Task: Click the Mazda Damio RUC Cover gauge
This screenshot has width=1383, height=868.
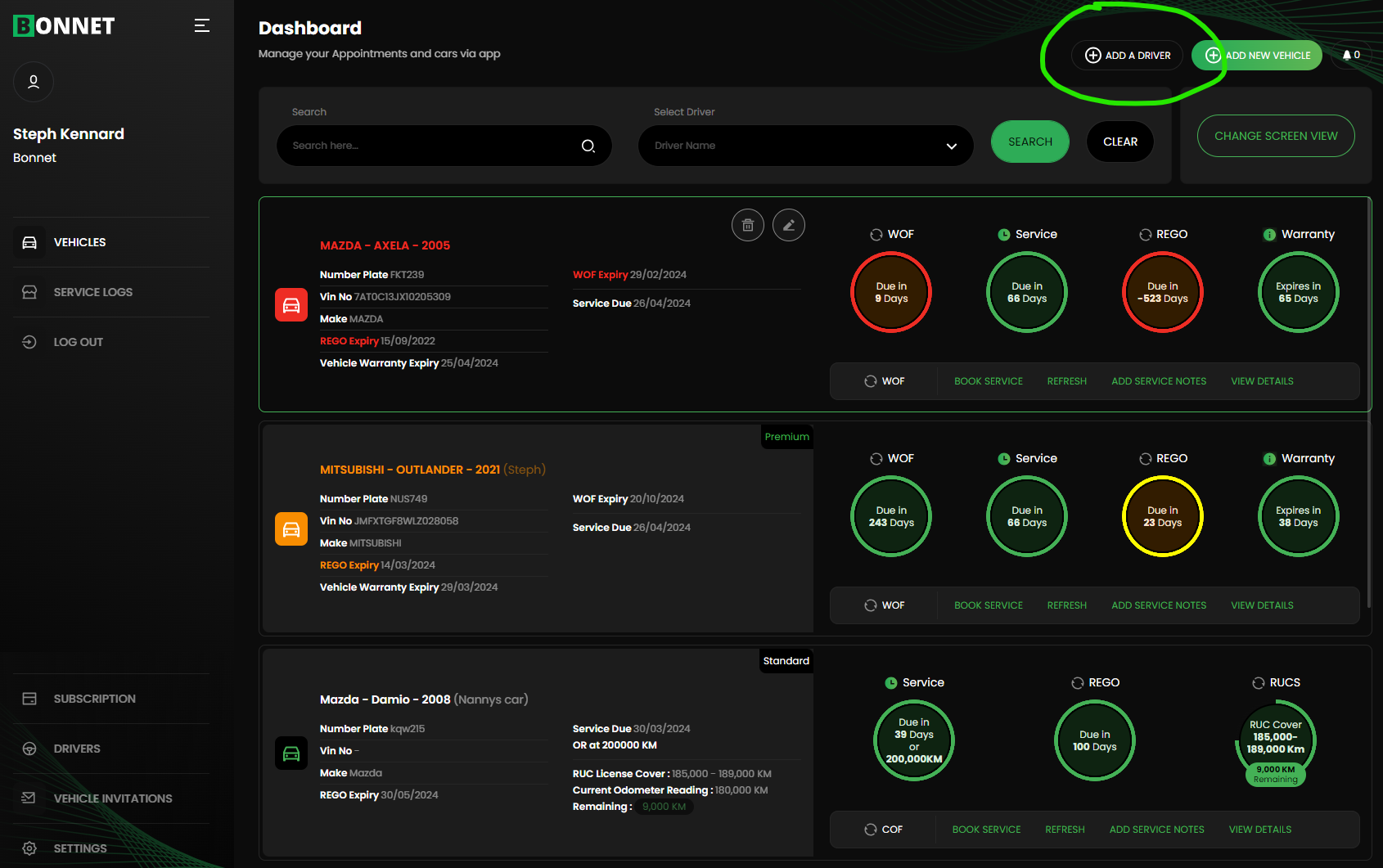Action: click(x=1276, y=741)
